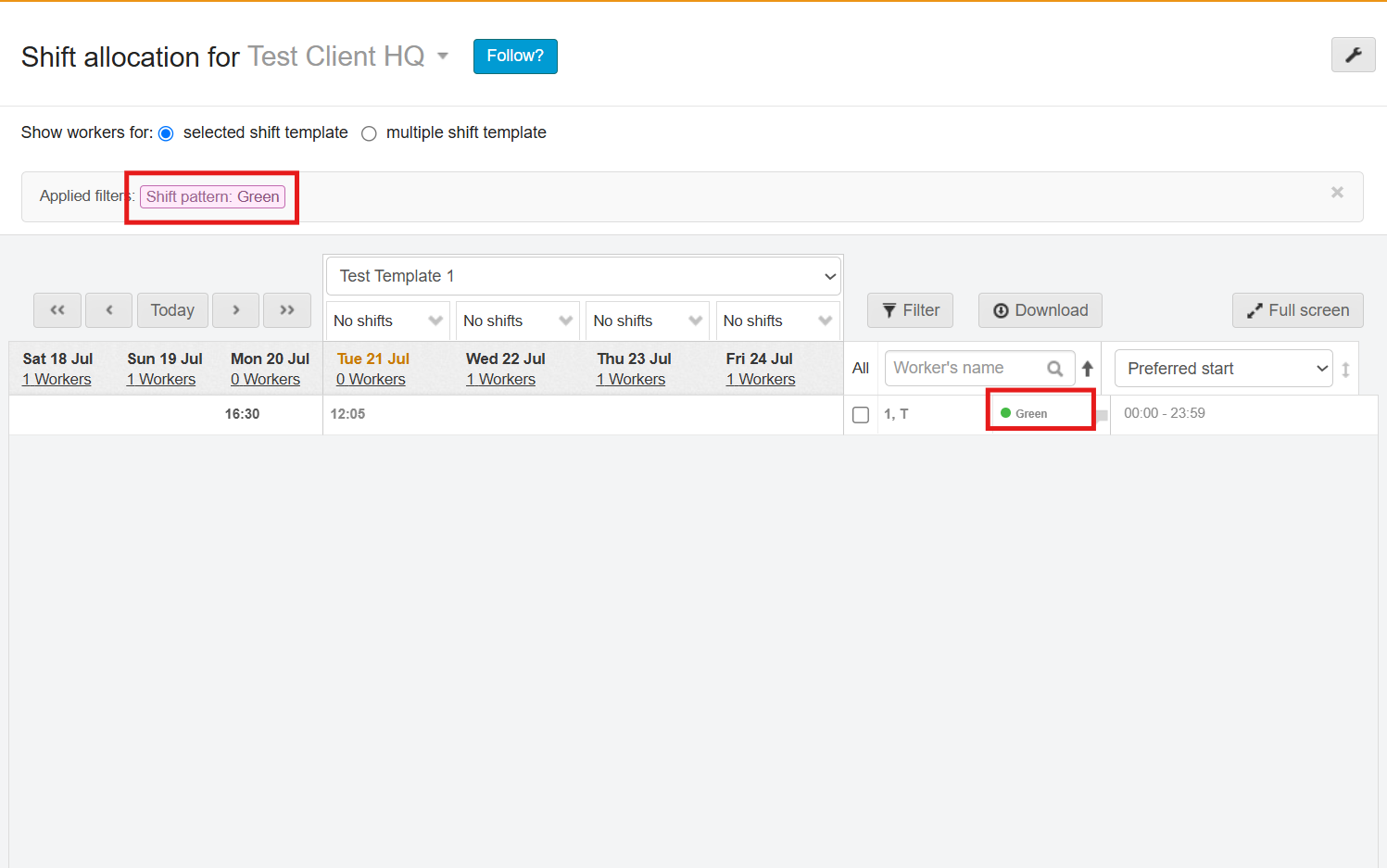Viewport: 1387px width, 868px height.
Task: Open '1 Workers' link under Thu 23 Jul
Action: [631, 380]
